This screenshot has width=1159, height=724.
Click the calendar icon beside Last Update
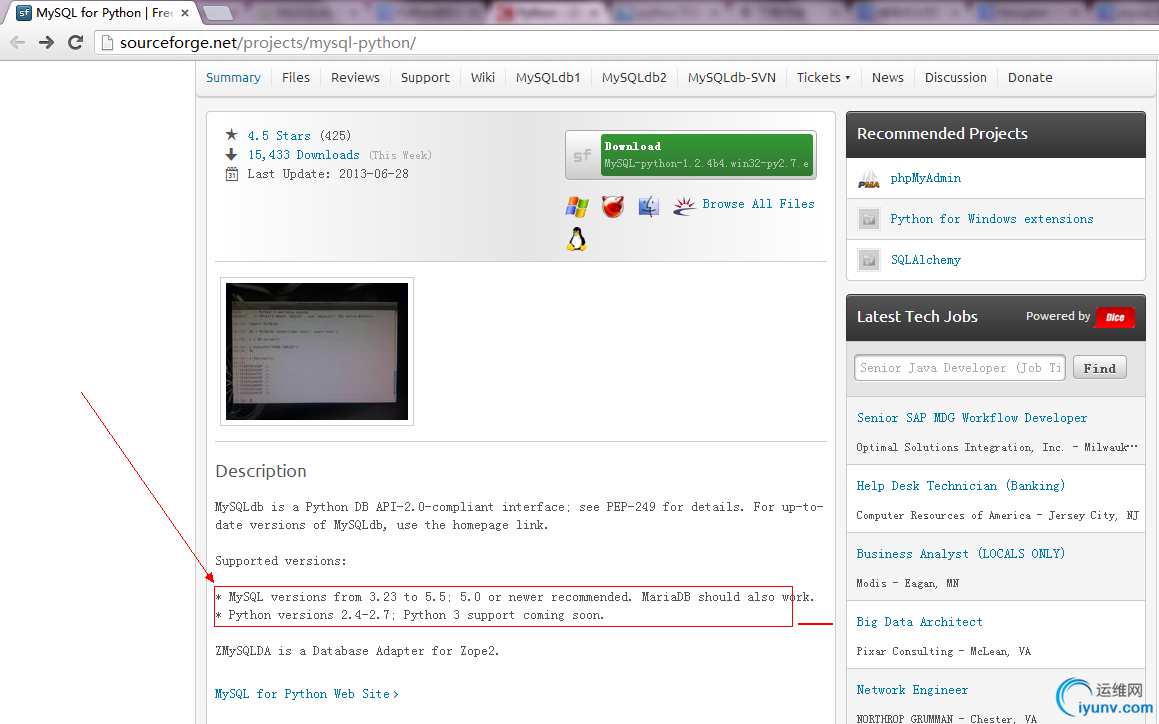231,175
